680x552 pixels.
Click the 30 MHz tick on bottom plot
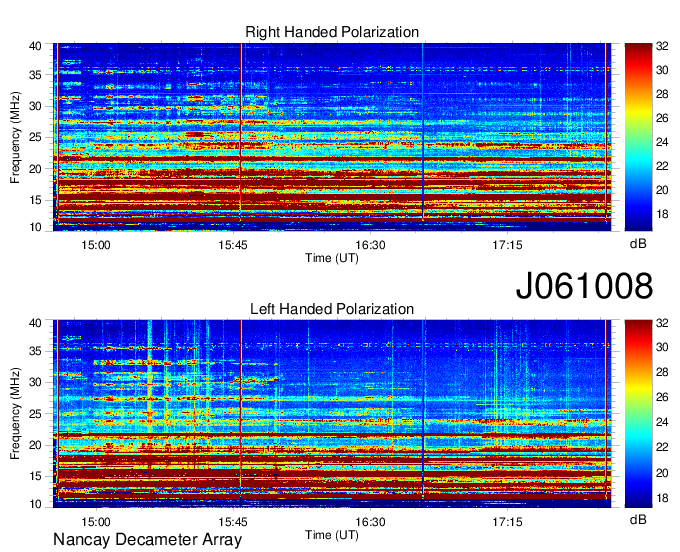[x=35, y=382]
